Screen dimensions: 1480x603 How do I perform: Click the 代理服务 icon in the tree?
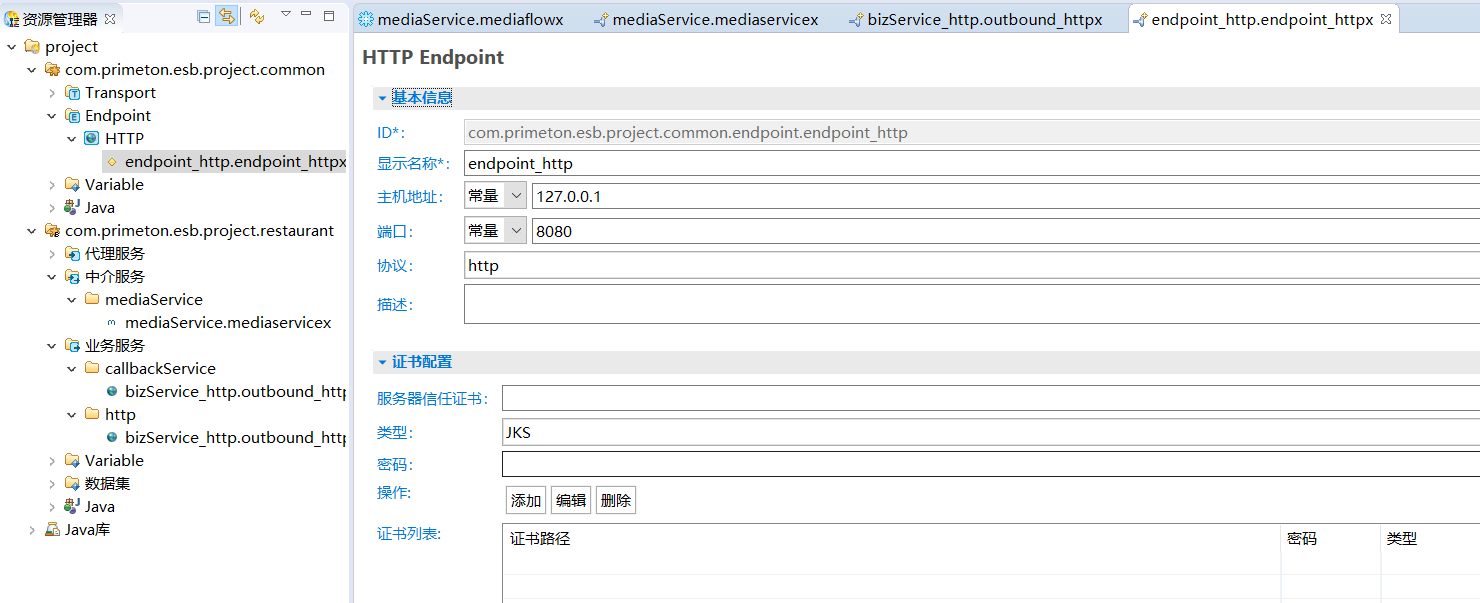(73, 254)
